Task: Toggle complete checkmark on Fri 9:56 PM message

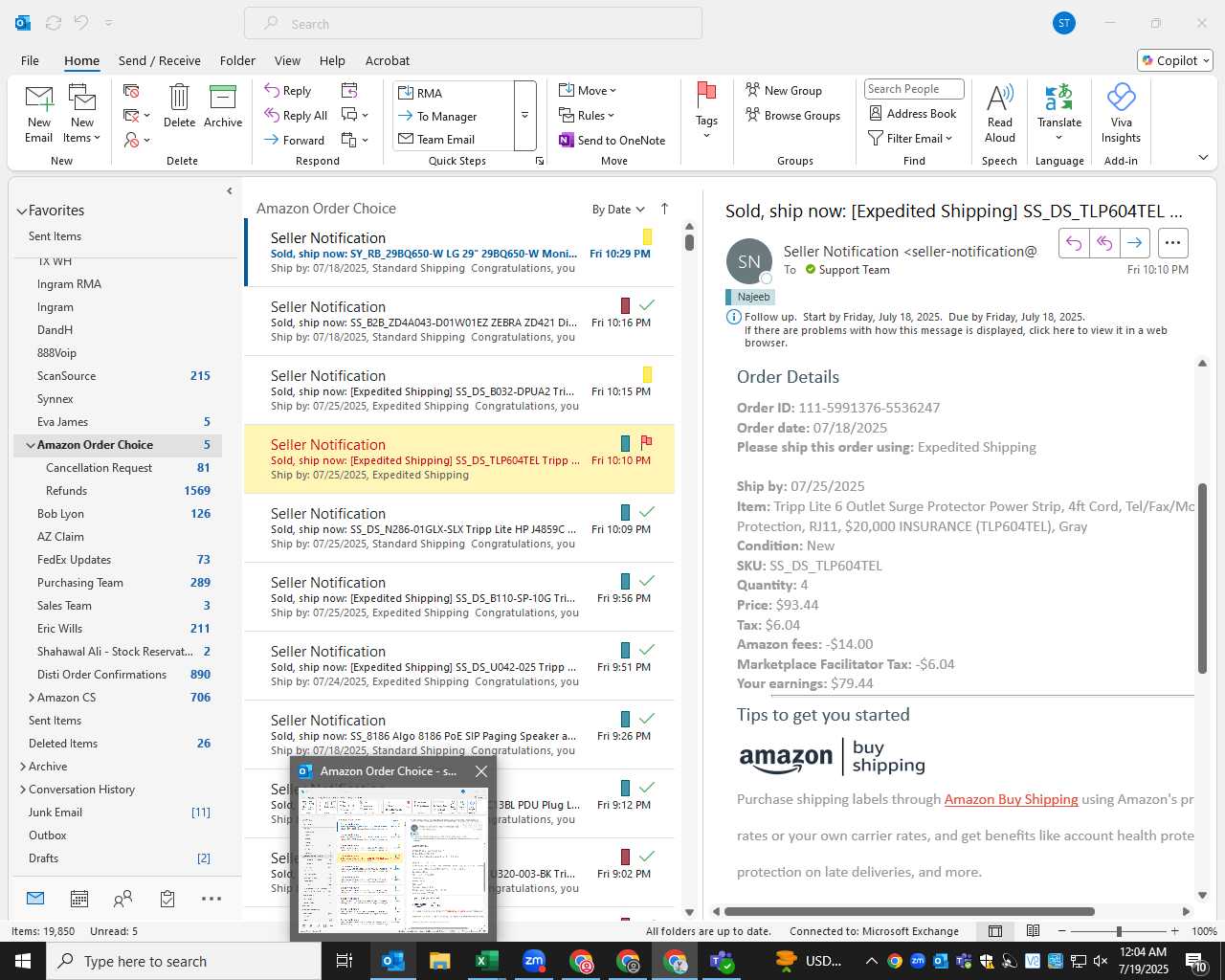Action: 647,581
